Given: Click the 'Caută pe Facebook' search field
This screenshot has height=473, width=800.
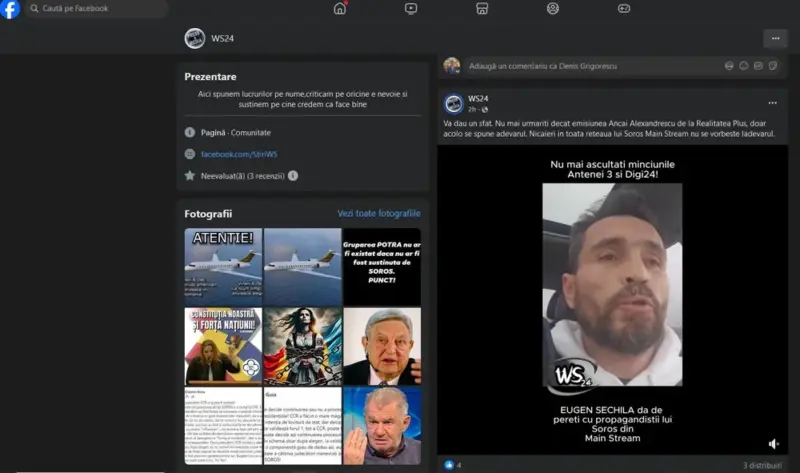Looking at the screenshot, I should click(x=95, y=9).
